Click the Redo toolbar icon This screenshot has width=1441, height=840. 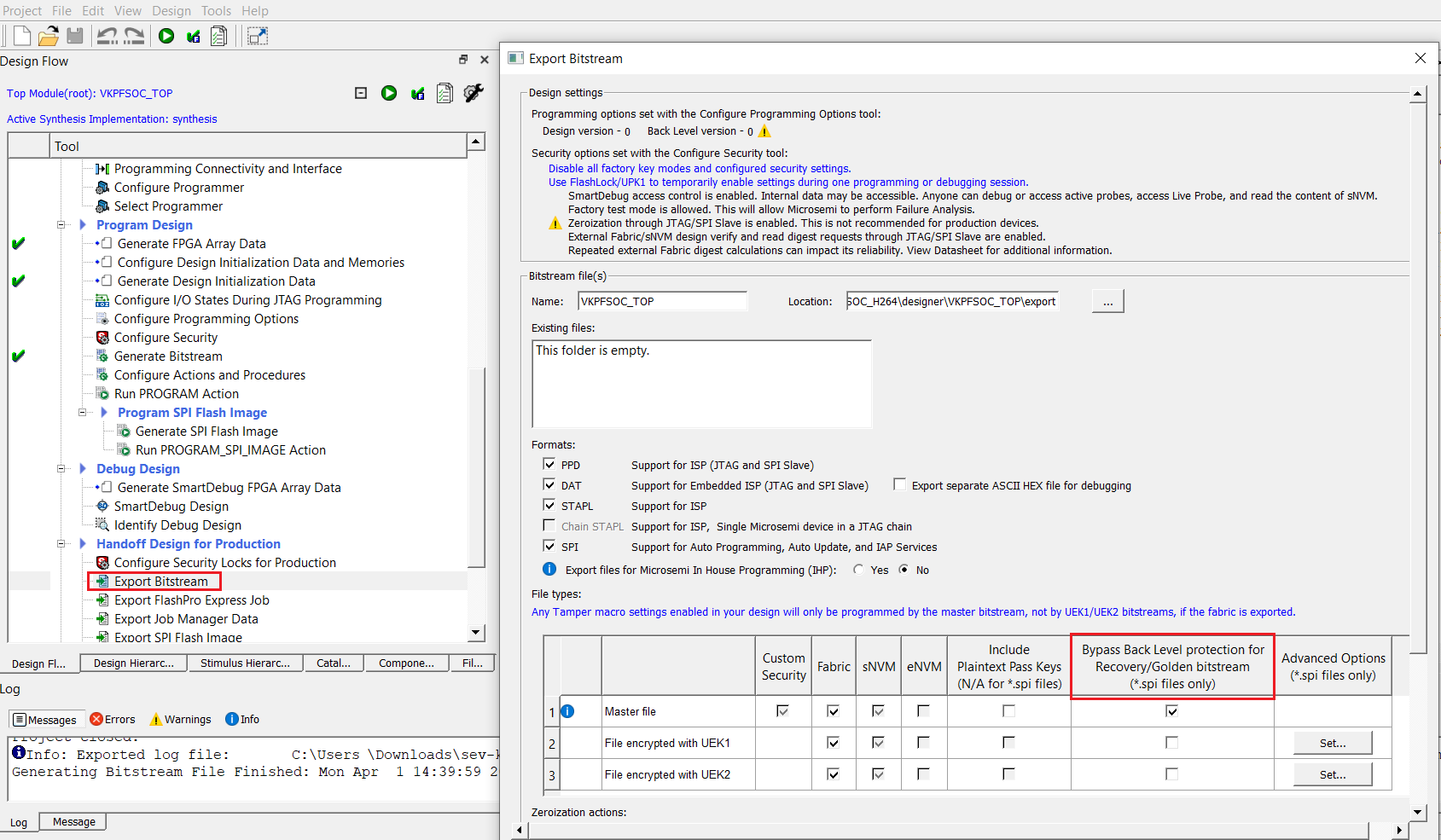tap(134, 36)
